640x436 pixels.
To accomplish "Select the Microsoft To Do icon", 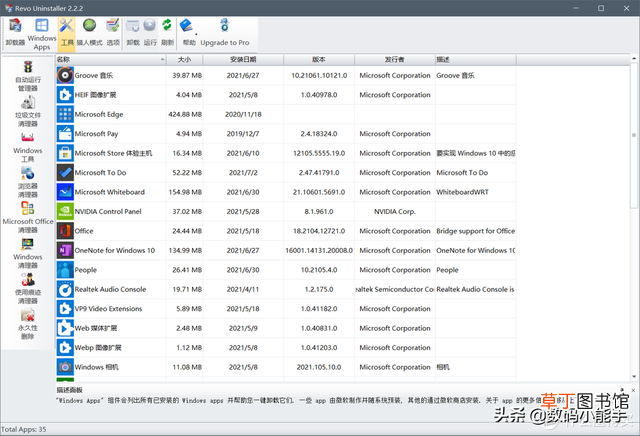I will pyautogui.click(x=65, y=173).
